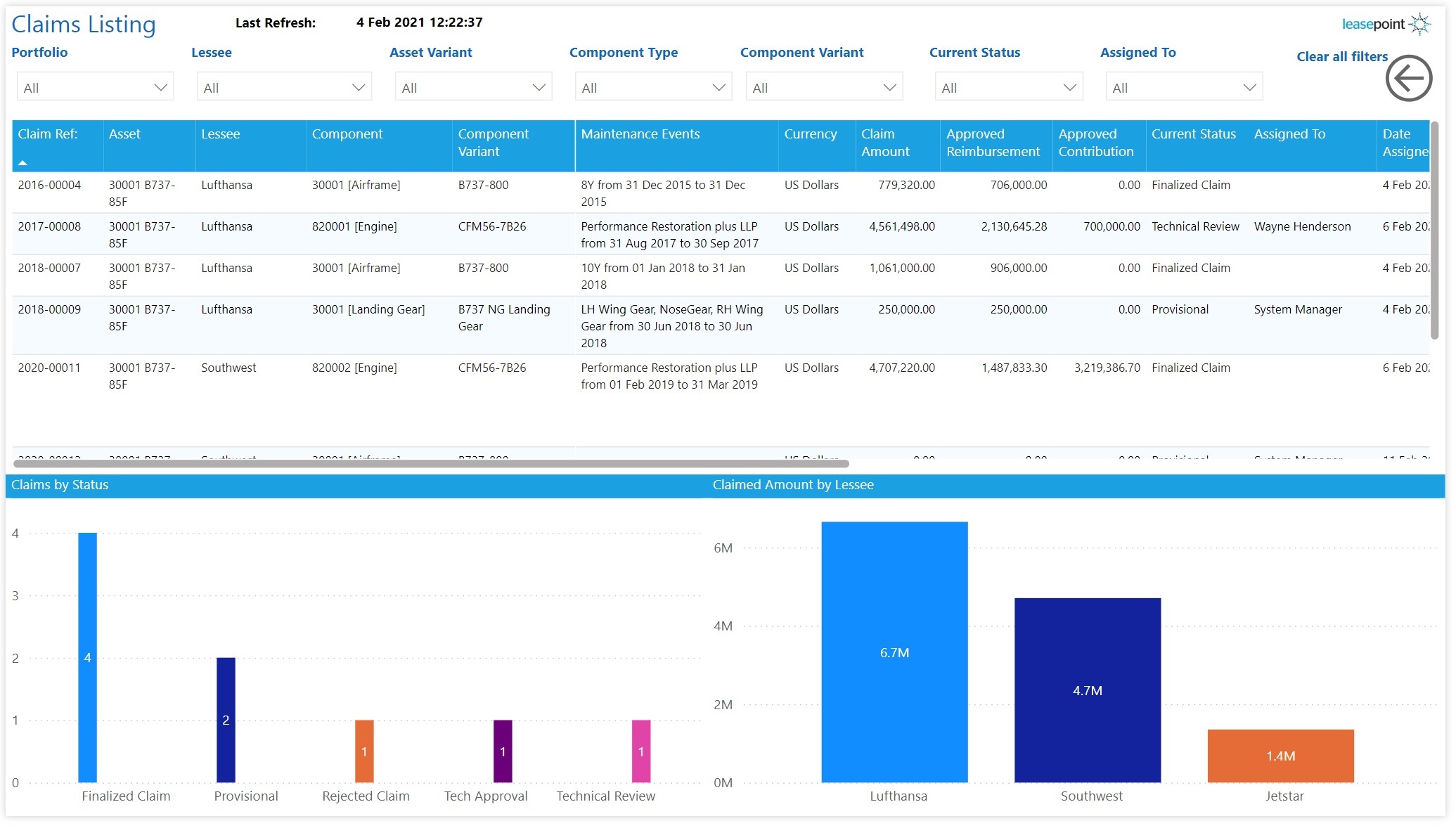This screenshot has width=1456, height=828.
Task: Expand the Asset Variant dropdown
Action: coord(473,87)
